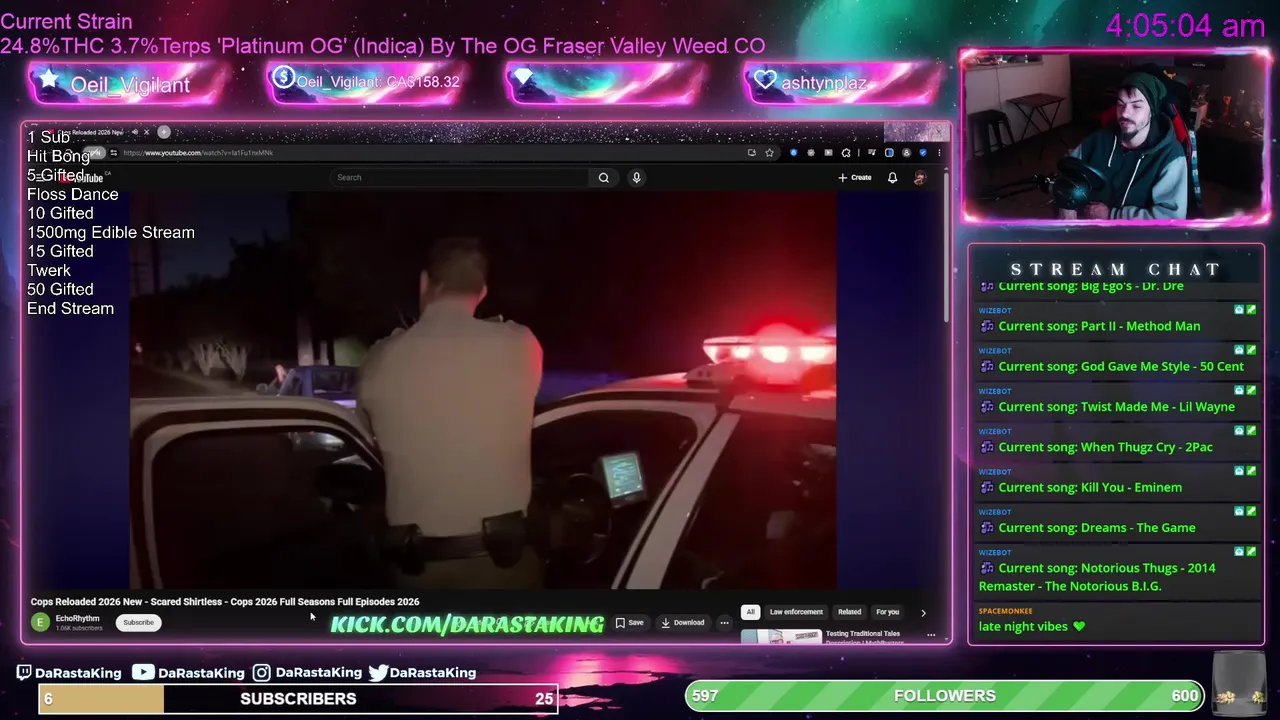Viewport: 1280px width, 720px height.
Task: Click the 'Floss Dance' goal text
Action: [72, 195]
